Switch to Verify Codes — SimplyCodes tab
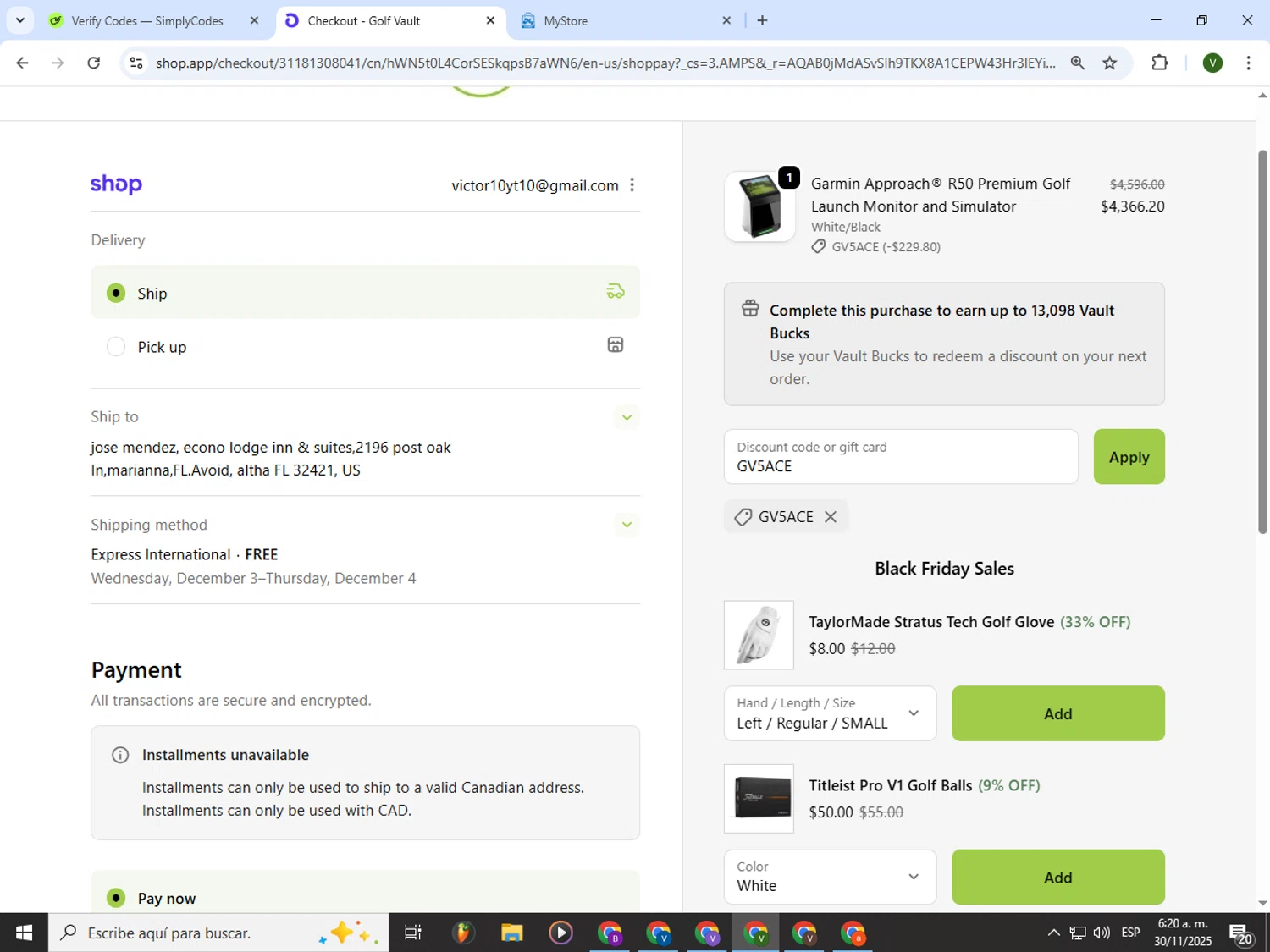Screen dimensions: 1270x952 point(147,20)
